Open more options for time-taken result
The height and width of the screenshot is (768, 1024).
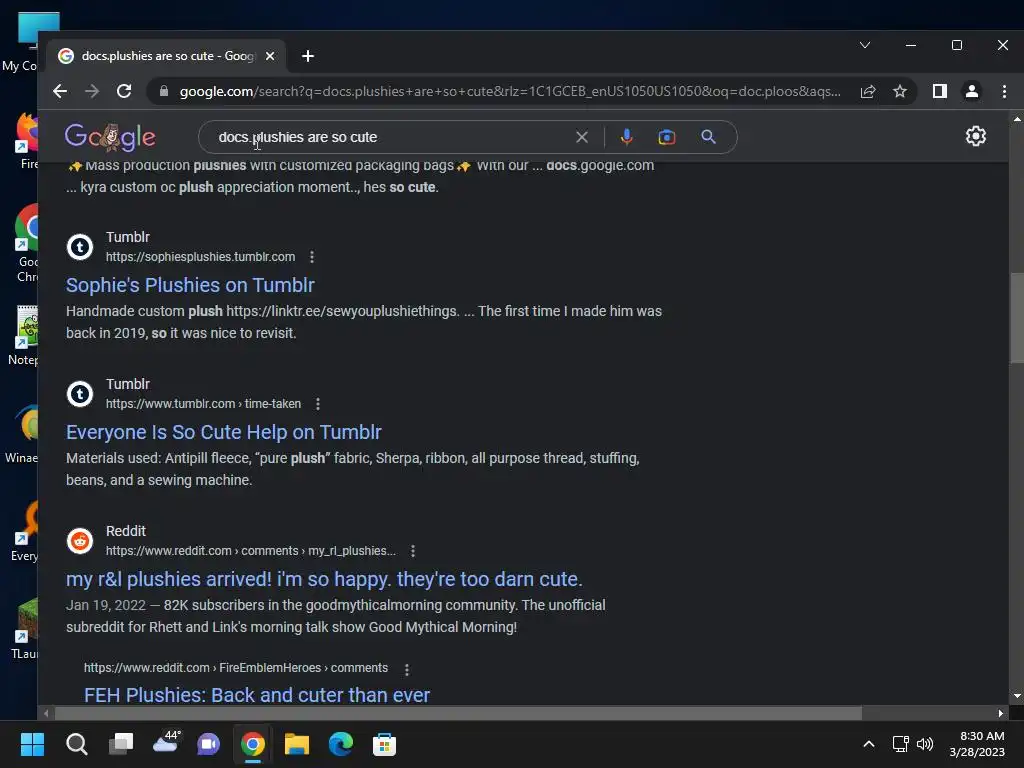318,404
